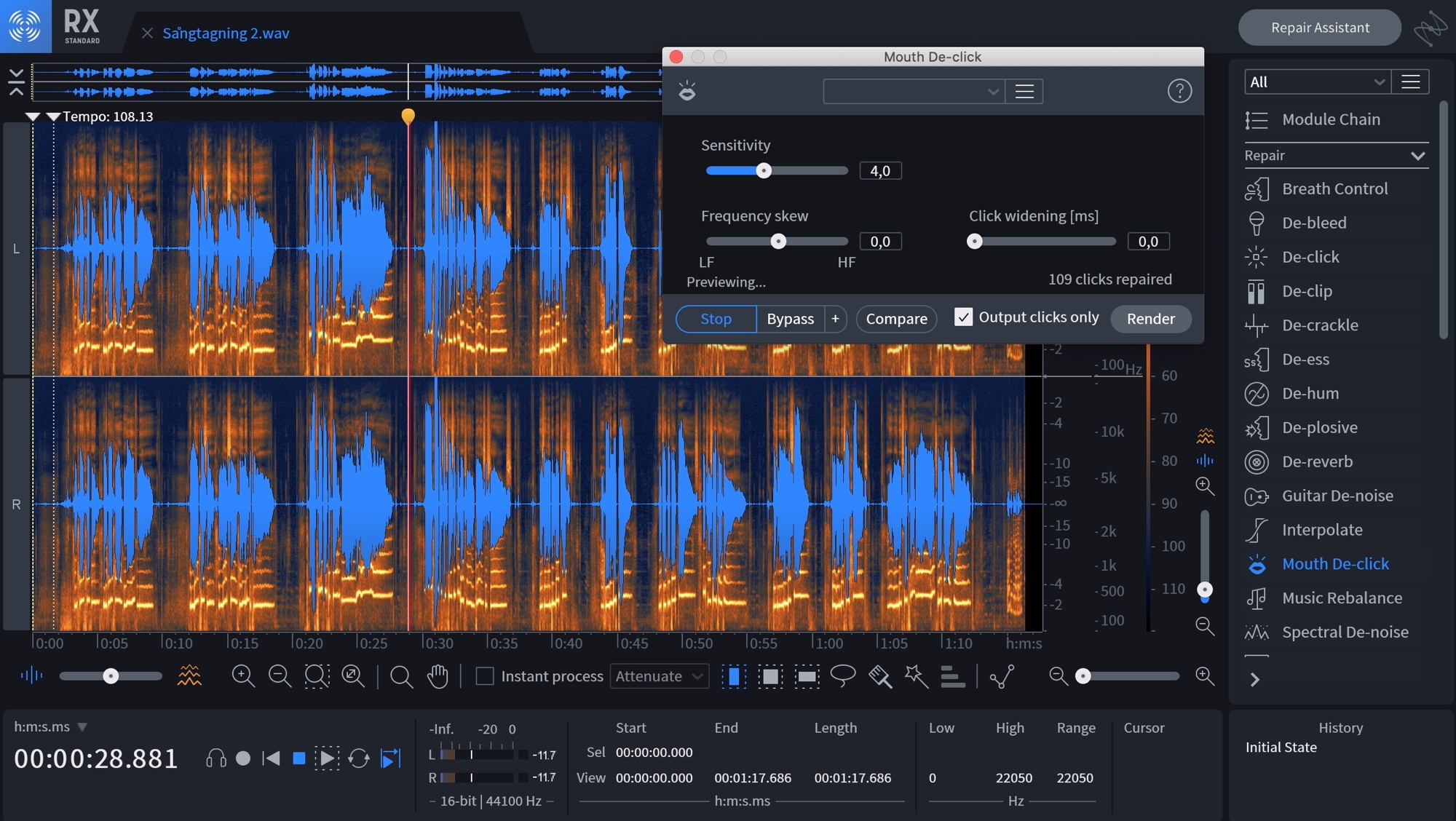Open De-ess module
This screenshot has height=821, width=1456.
(1287, 360)
